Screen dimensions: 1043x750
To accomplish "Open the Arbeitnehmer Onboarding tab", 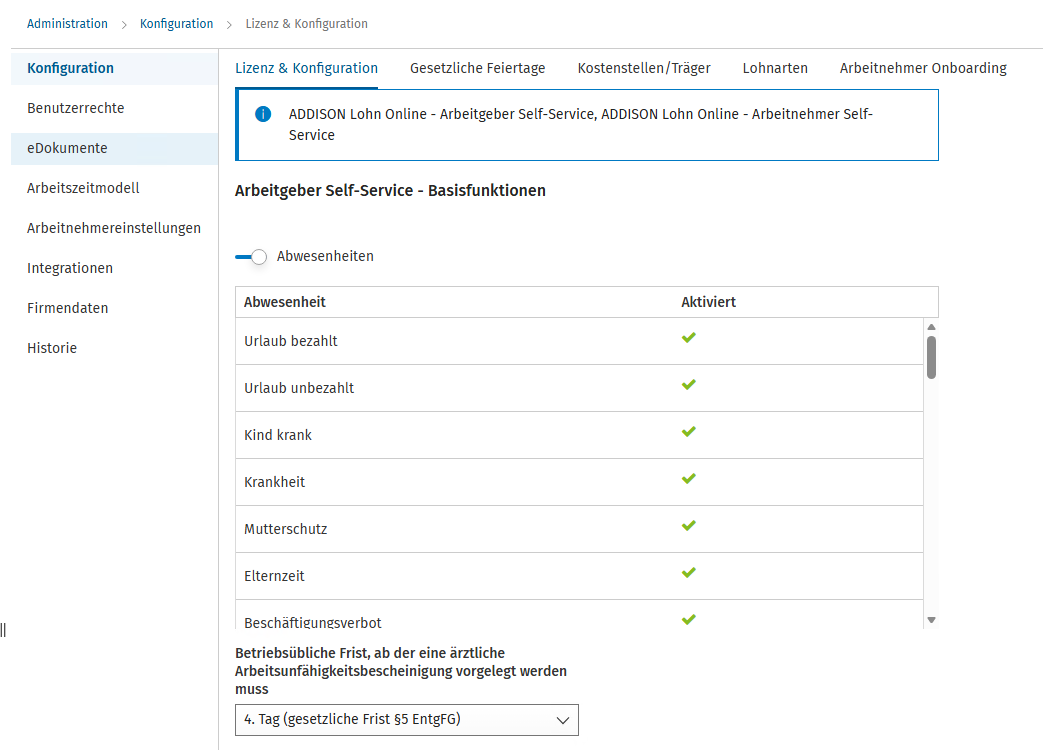I will pyautogui.click(x=923, y=68).
